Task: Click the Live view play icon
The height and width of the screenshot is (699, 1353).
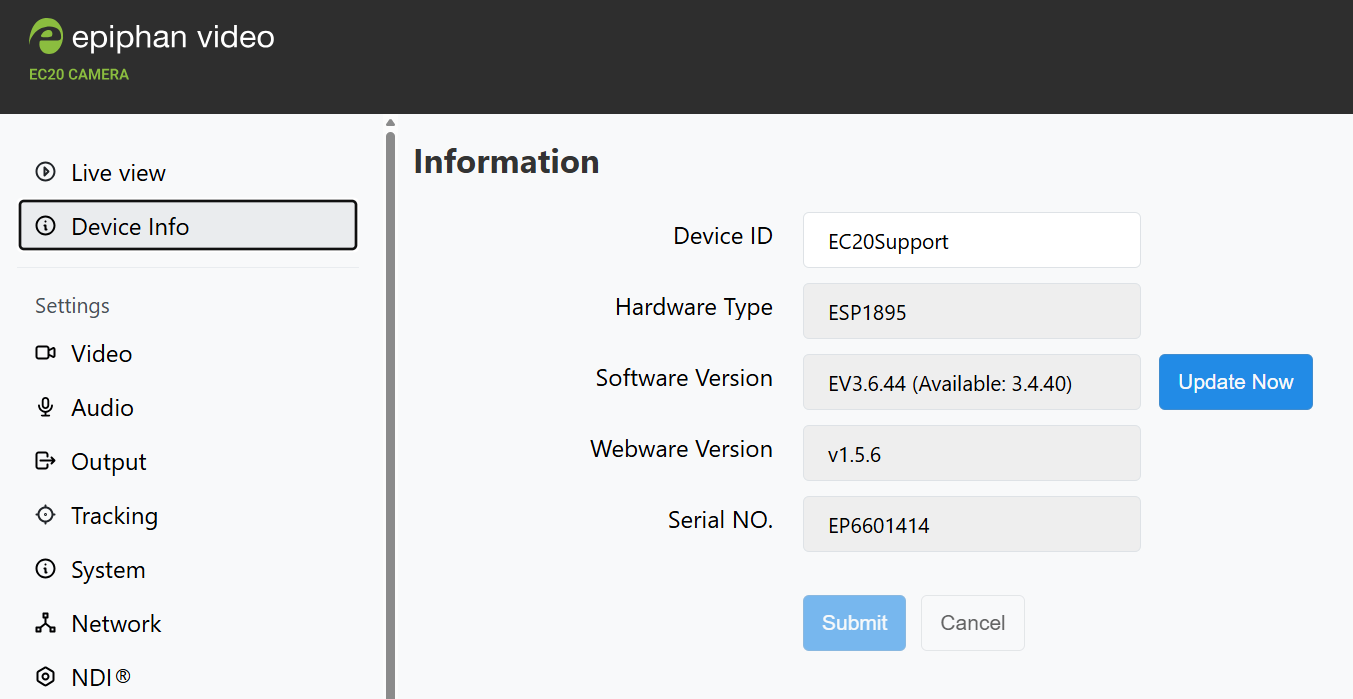Action: pos(45,172)
